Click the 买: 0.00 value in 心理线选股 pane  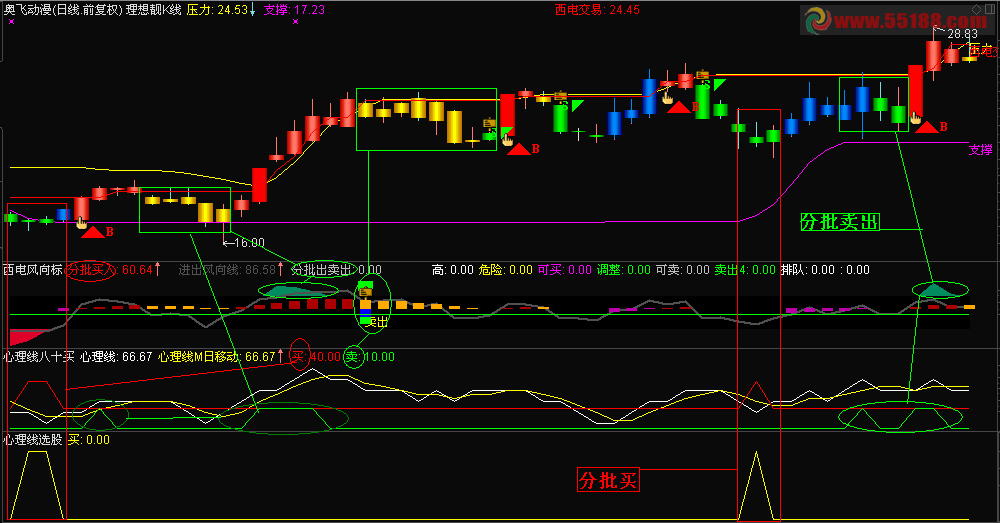[89, 439]
